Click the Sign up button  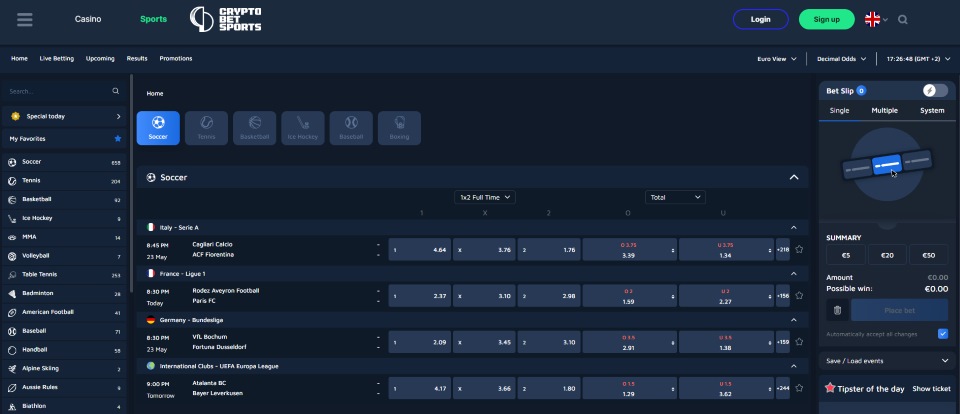click(827, 20)
